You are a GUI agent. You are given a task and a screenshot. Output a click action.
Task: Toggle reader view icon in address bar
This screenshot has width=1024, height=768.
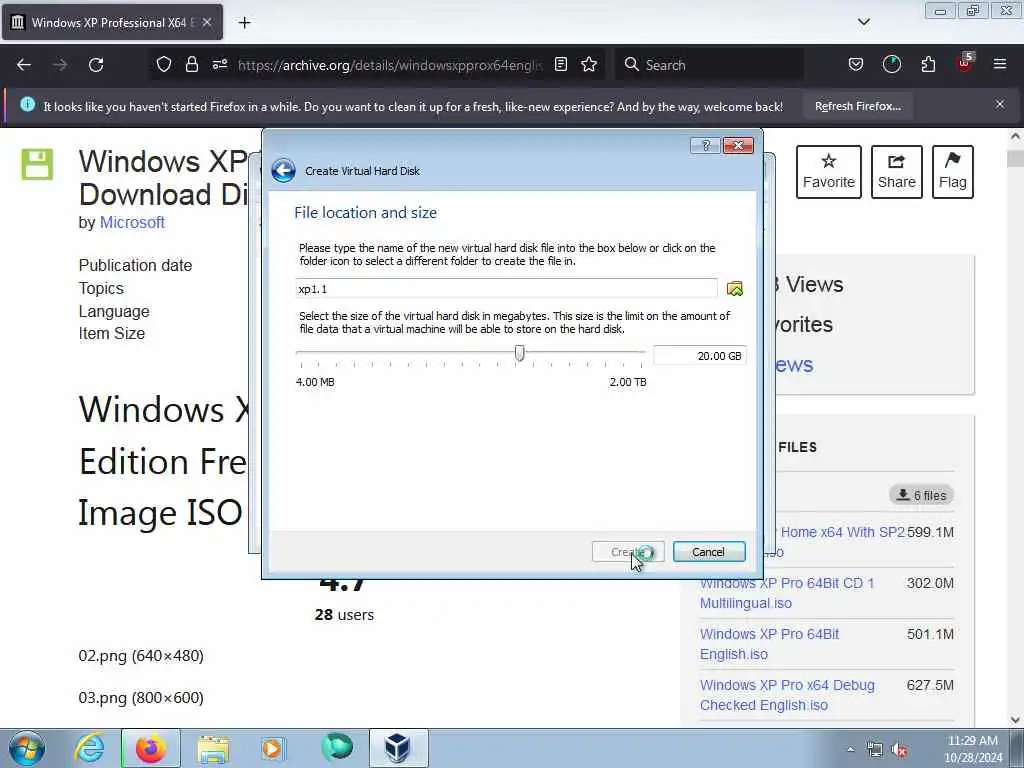click(560, 64)
